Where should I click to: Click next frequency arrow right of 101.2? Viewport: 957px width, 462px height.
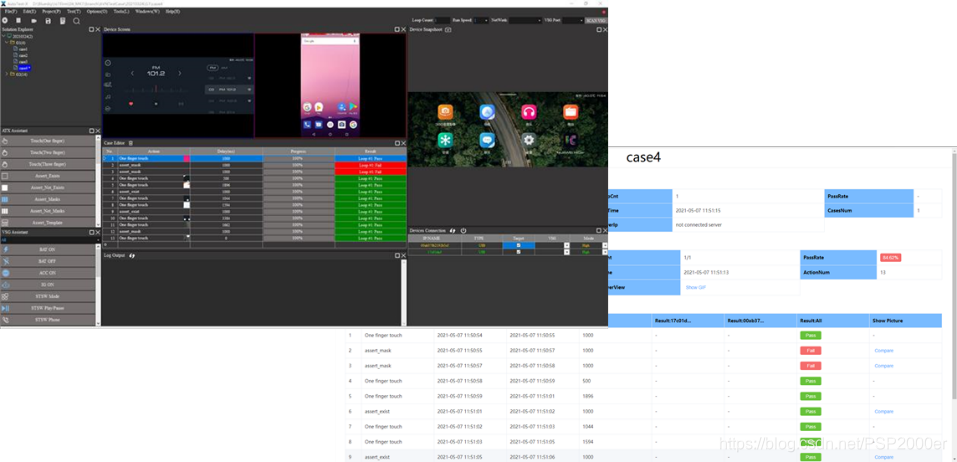click(x=179, y=73)
